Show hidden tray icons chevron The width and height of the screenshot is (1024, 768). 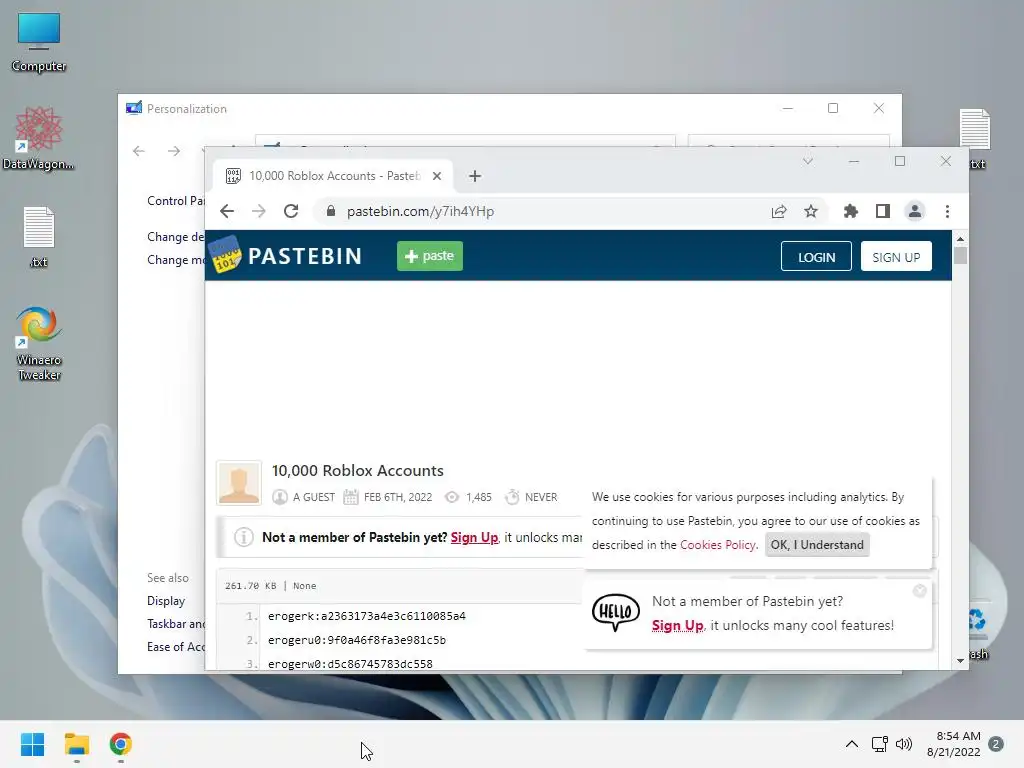click(852, 744)
